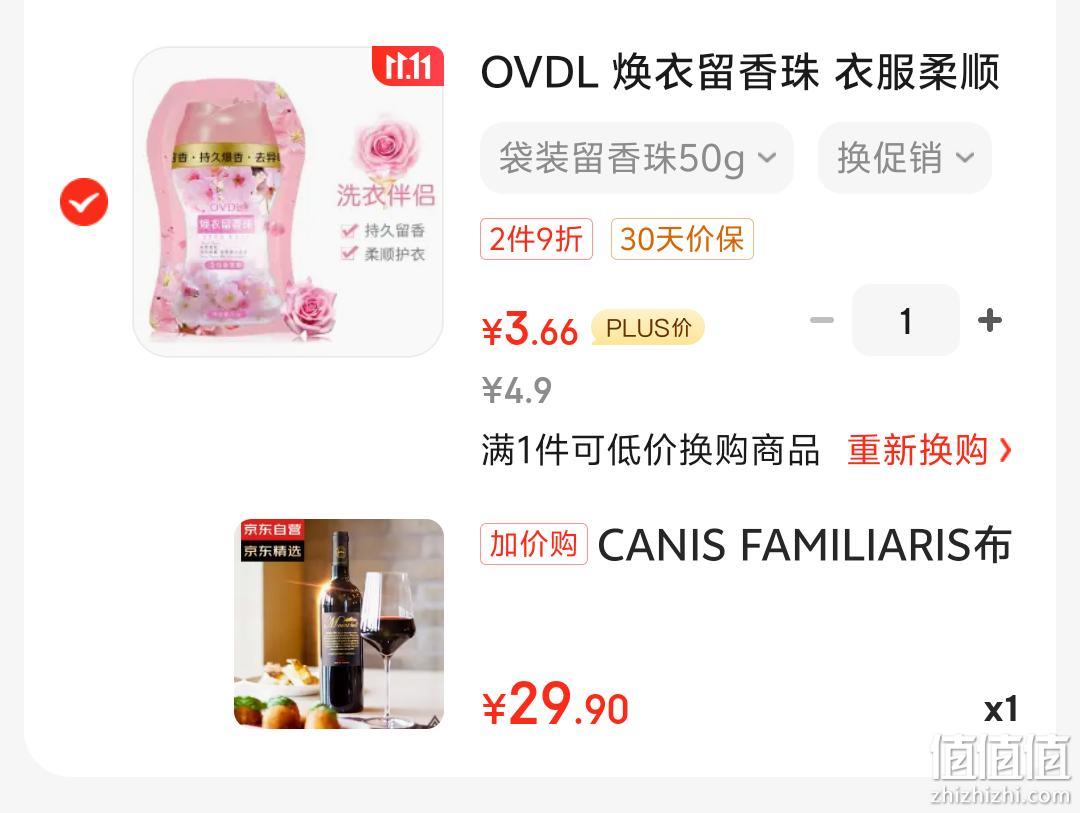Open the 换促销 promotion dropdown
This screenshot has width=1080, height=813.
pyautogui.click(x=904, y=158)
